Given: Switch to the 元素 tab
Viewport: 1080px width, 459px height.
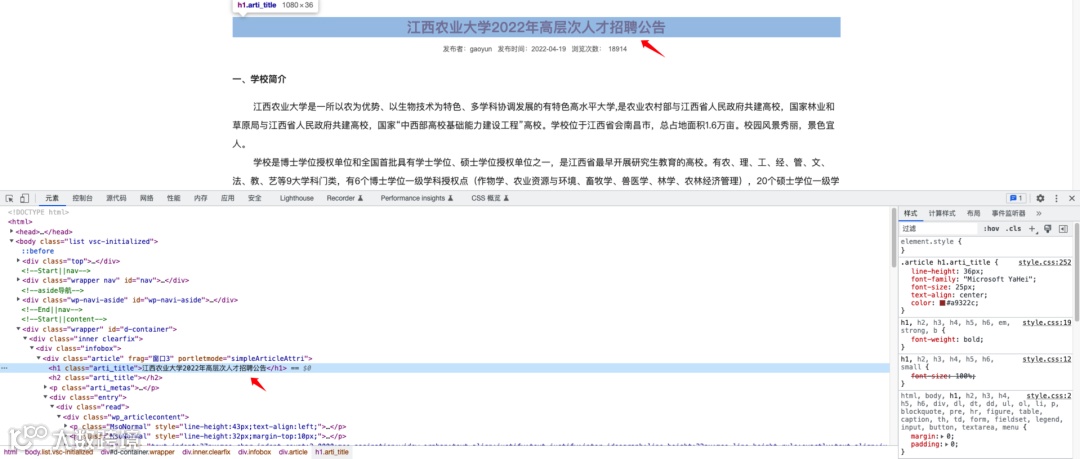Looking at the screenshot, I should pyautogui.click(x=52, y=198).
